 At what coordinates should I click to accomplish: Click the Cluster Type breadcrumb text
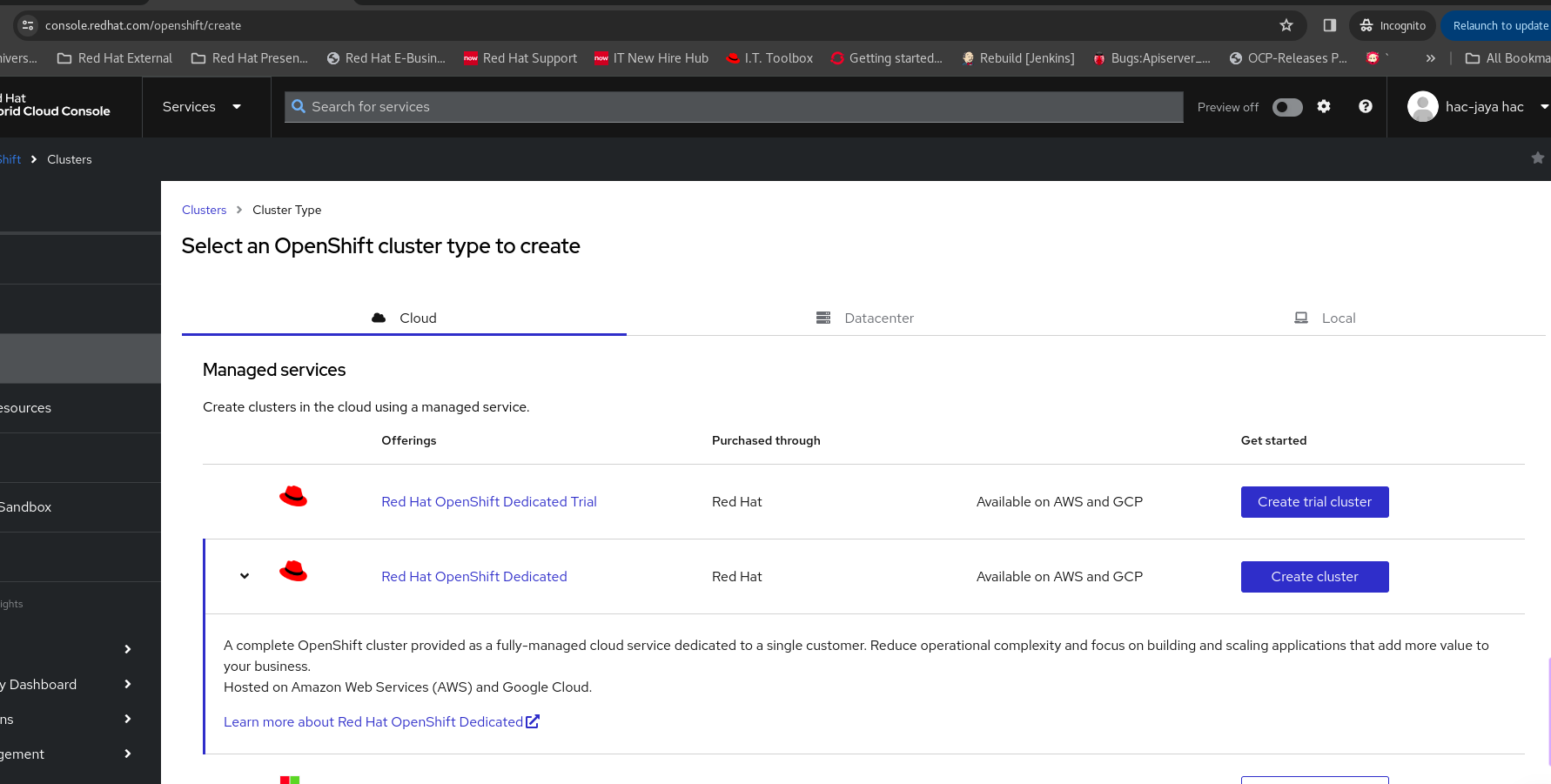click(286, 210)
